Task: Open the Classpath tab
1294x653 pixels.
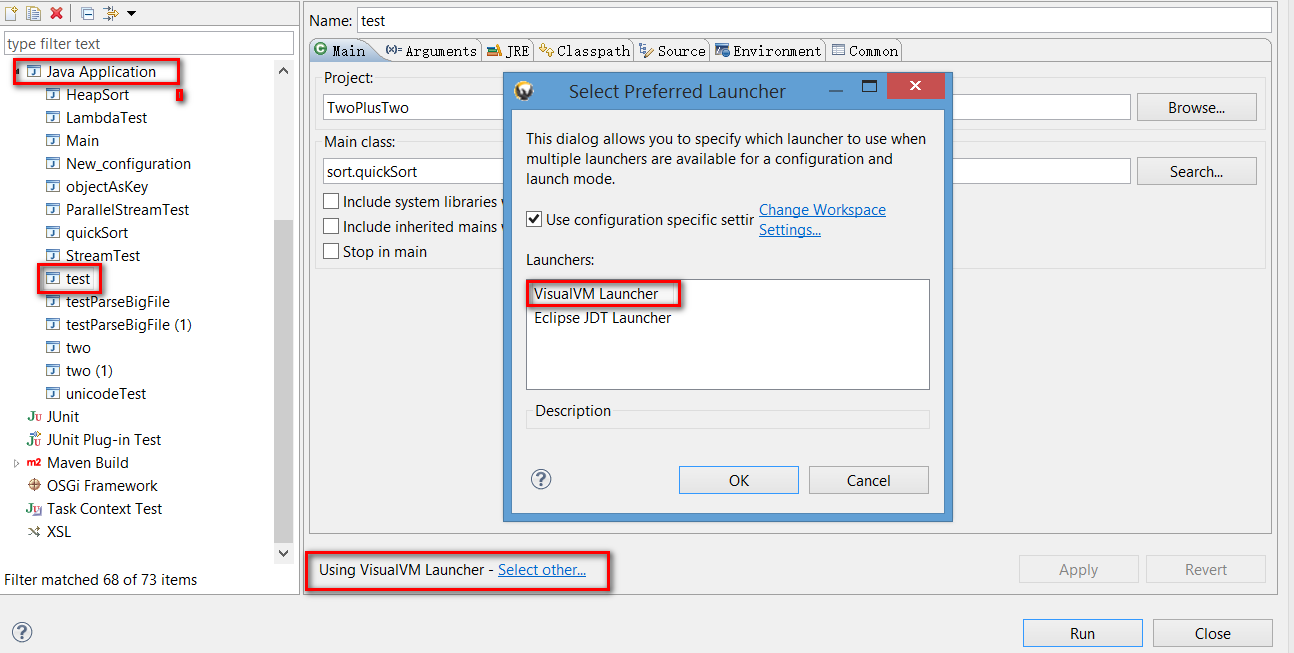Action: (585, 50)
